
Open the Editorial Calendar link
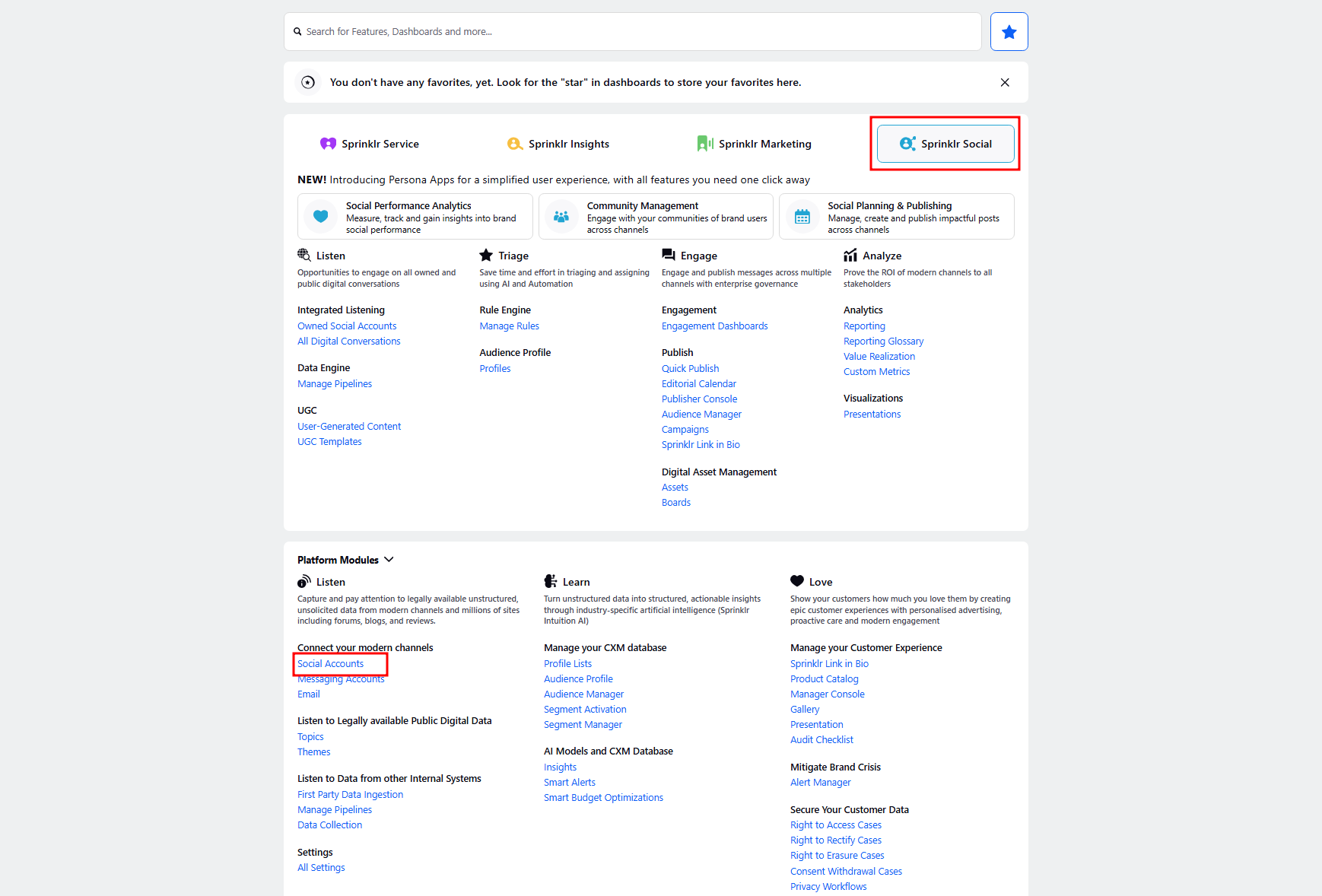tap(698, 384)
